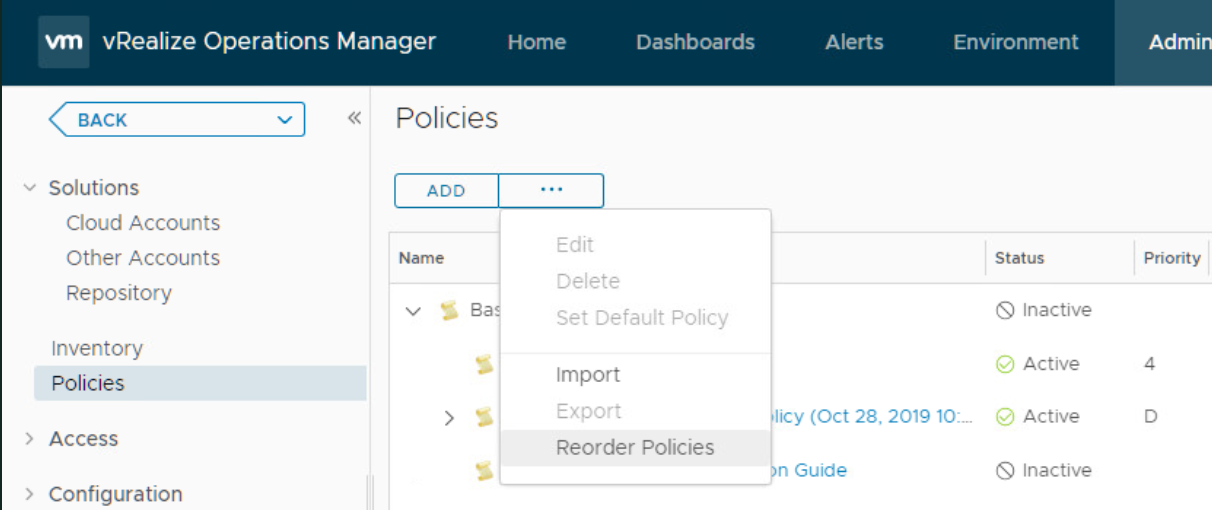Screen dimensions: 1212x510
Task: Open Other Accounts in sidebar
Action: tap(143, 258)
